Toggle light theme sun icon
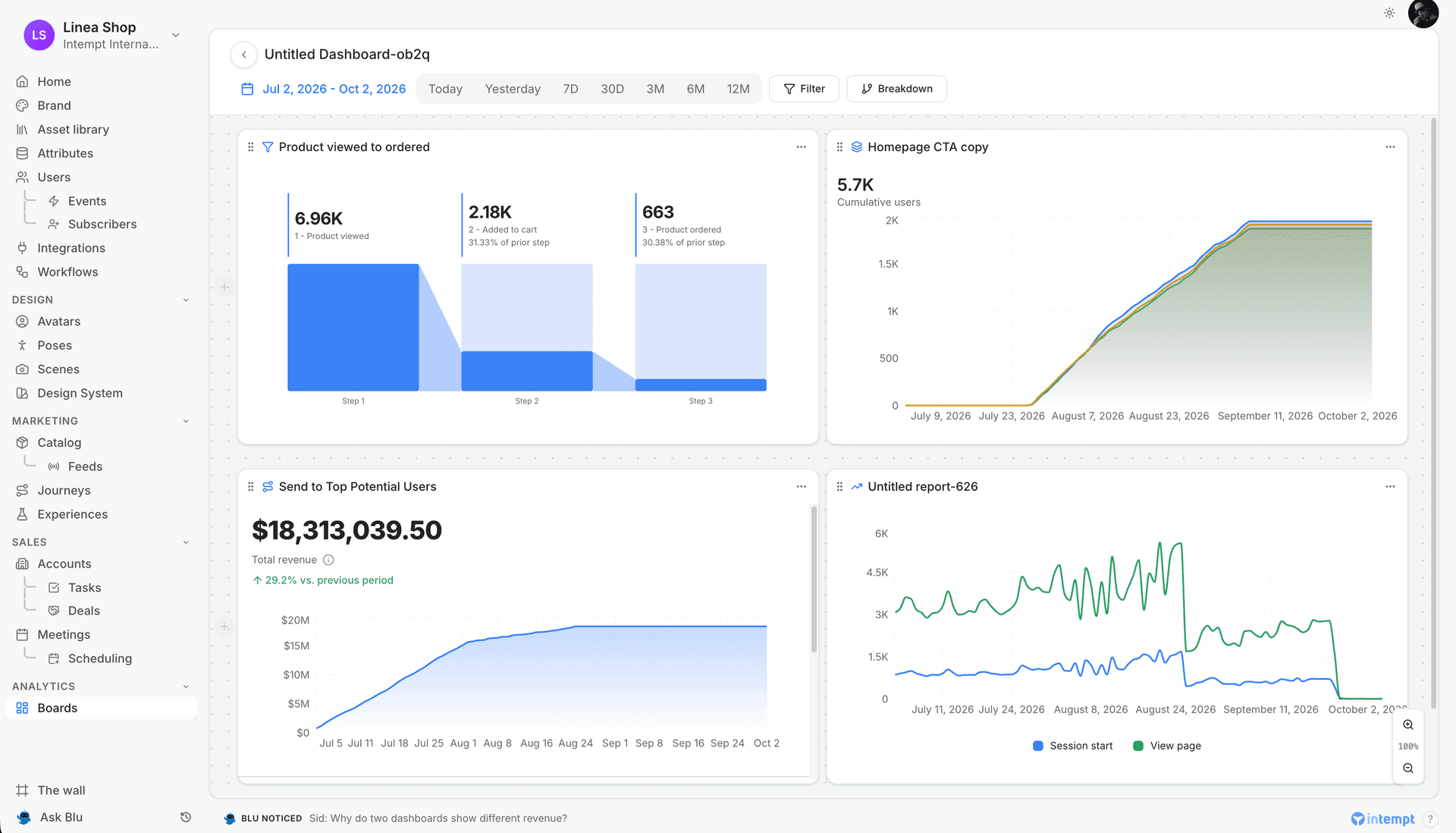The height and width of the screenshot is (833, 1456). [x=1389, y=13]
